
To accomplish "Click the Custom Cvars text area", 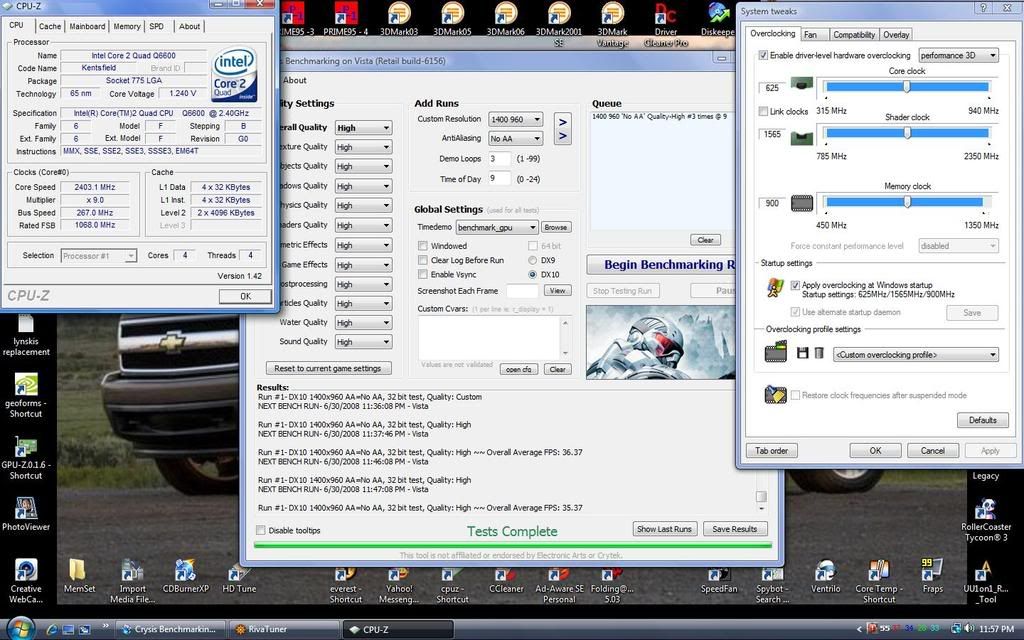I will 490,338.
